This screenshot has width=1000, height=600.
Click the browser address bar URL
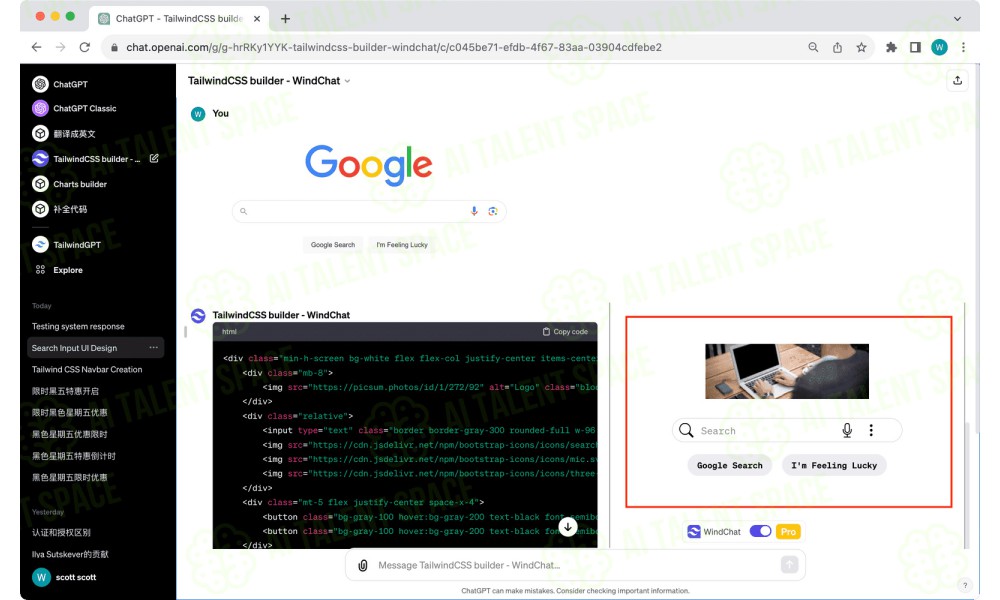[393, 47]
